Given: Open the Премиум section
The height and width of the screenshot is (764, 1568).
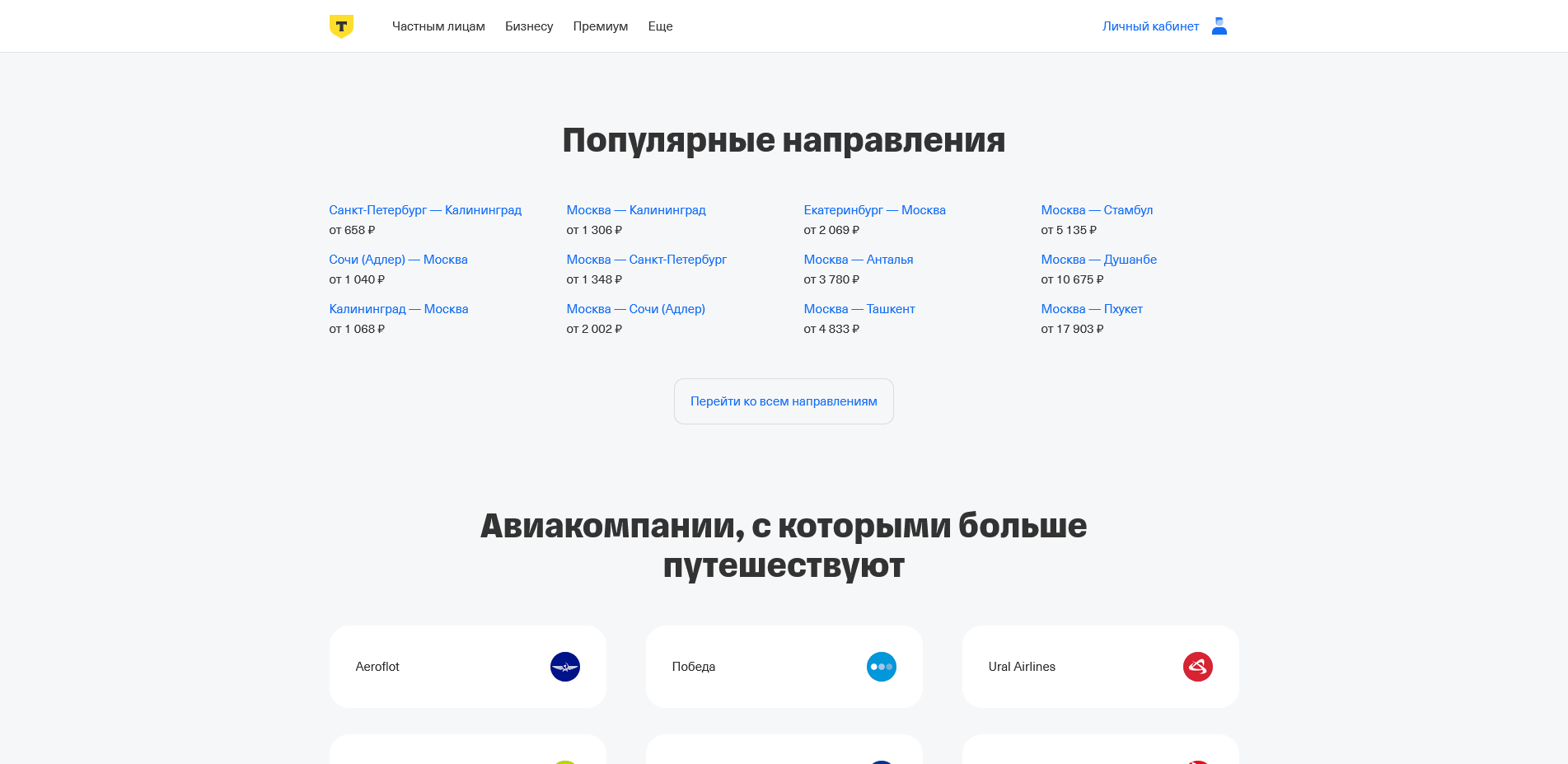Looking at the screenshot, I should tap(600, 26).
